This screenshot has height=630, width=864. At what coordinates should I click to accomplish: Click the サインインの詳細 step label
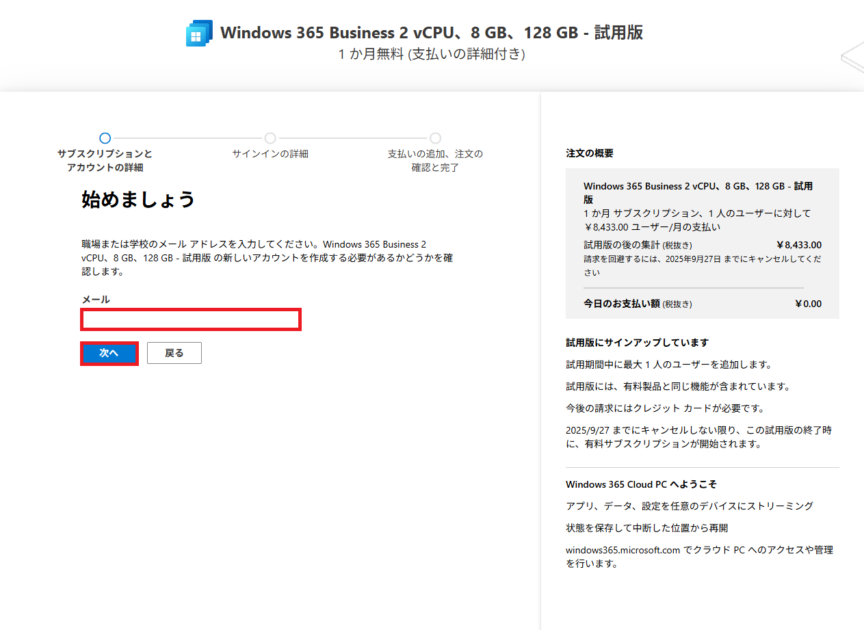pyautogui.click(x=270, y=154)
